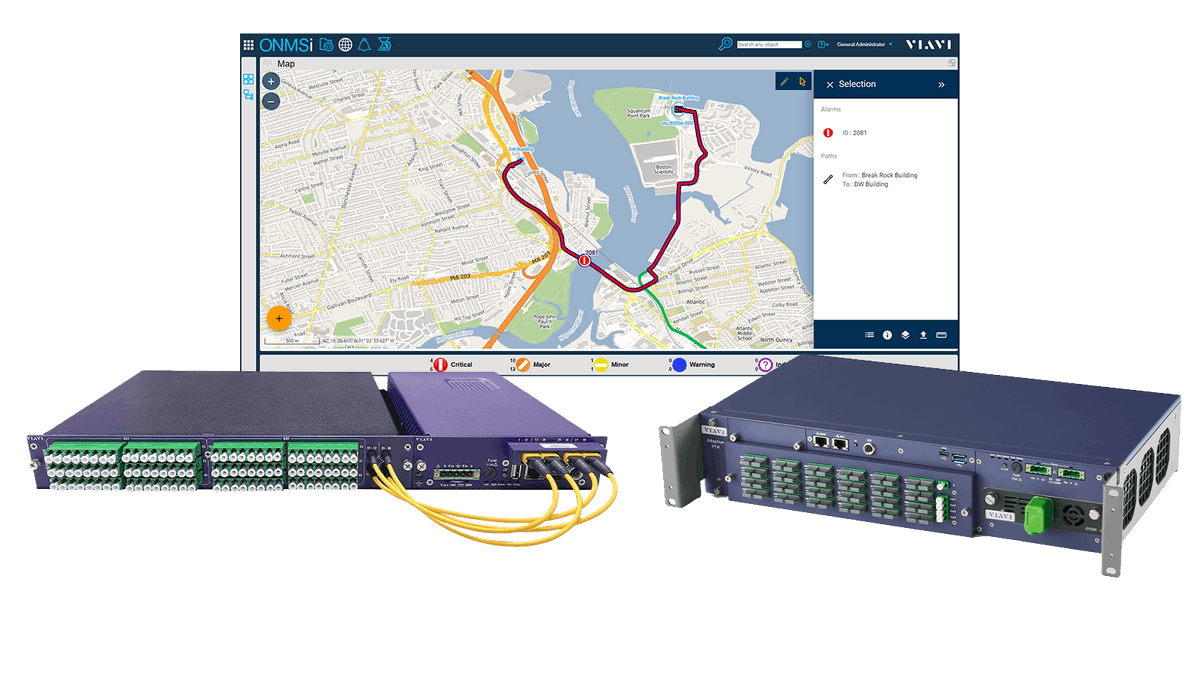Select the pencil drawing tool above the map
1200x675 pixels.
click(x=783, y=82)
